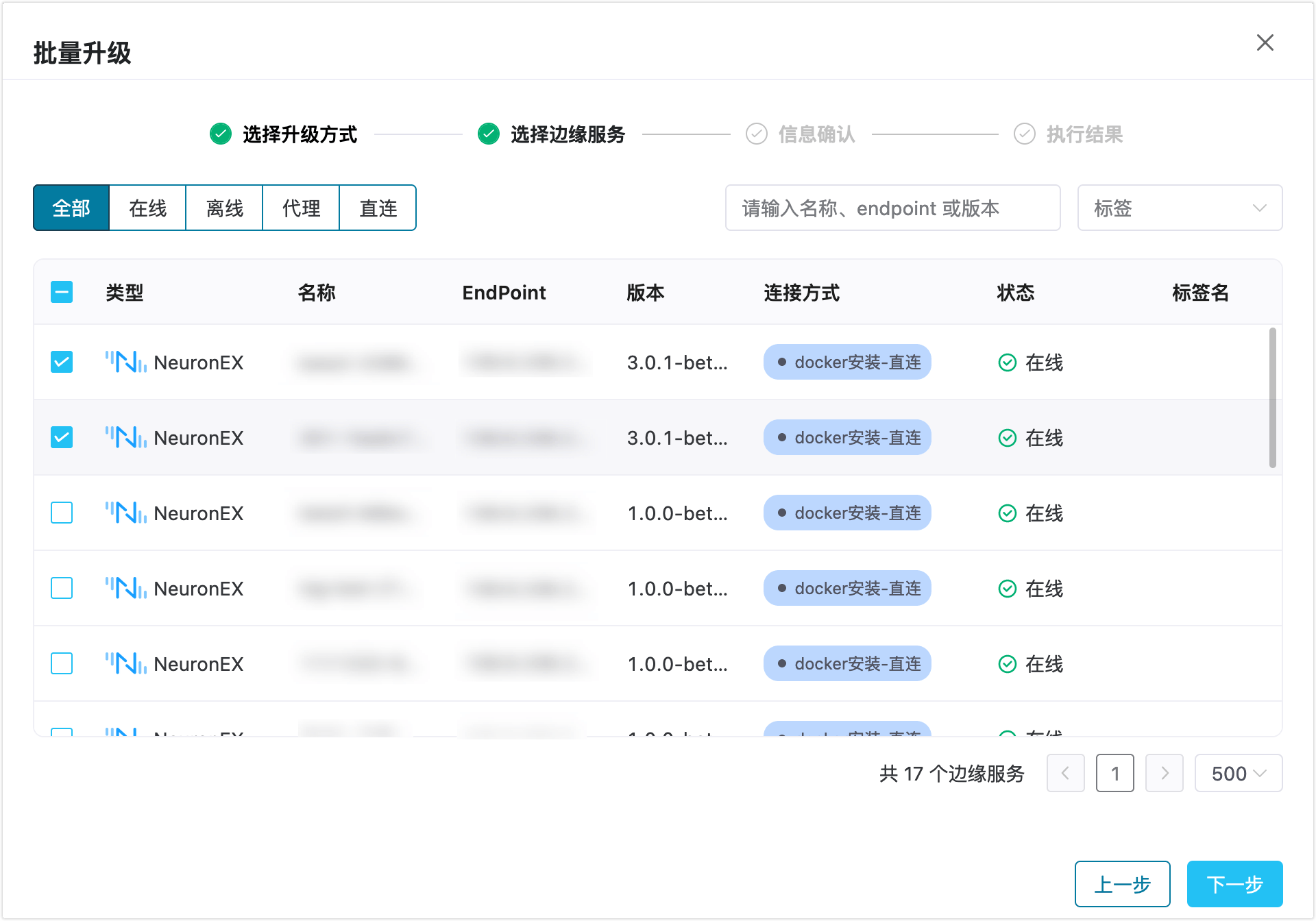
Task: Click the table vertical scrollbar
Action: [1272, 398]
